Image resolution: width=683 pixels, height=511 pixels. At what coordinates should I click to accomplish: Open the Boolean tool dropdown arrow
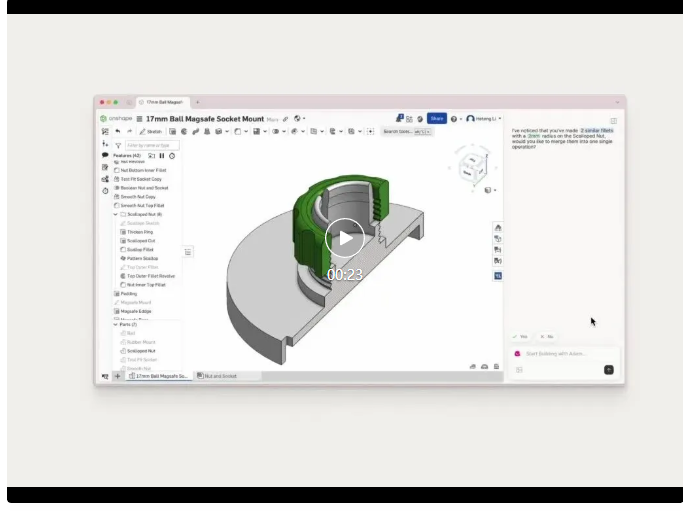tap(284, 132)
